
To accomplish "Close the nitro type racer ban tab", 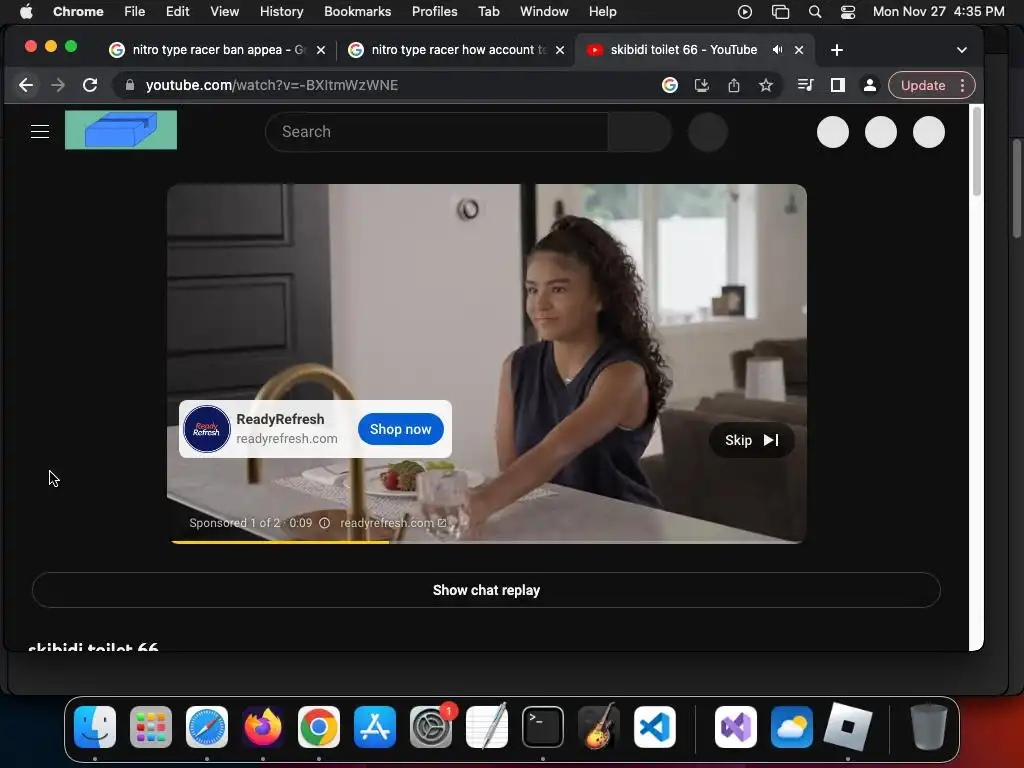I will pos(321,50).
